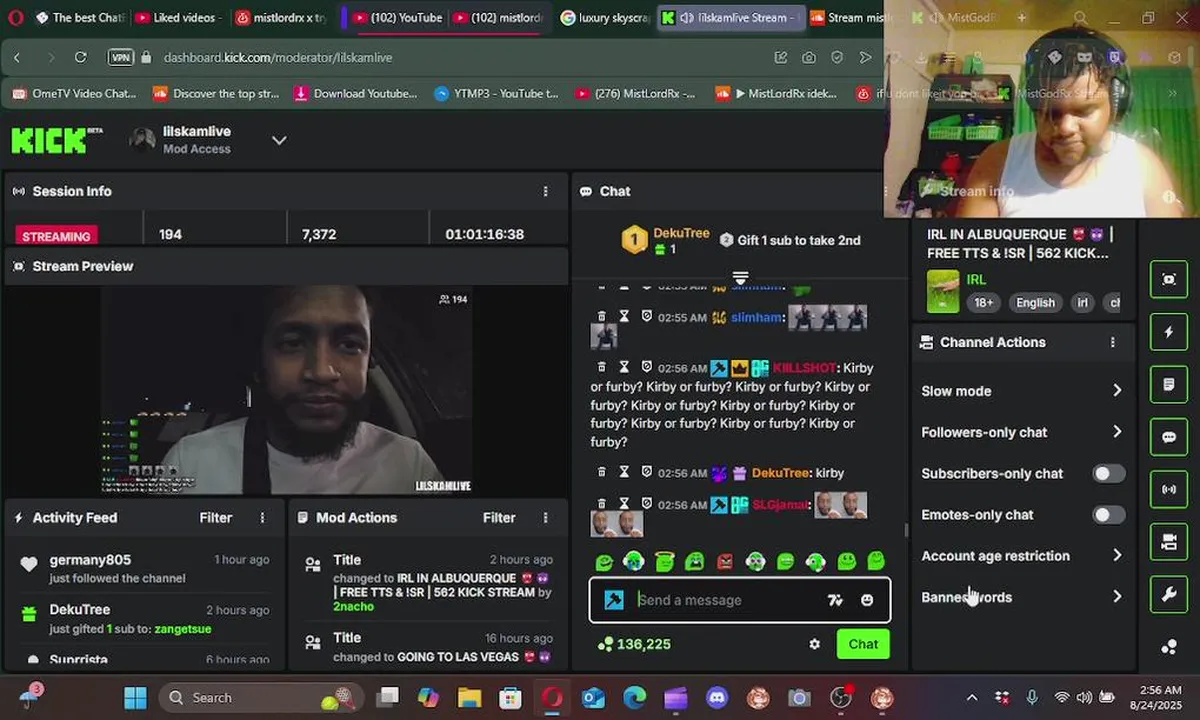This screenshot has width=1200, height=720.
Task: Timeout KIIILLSHOT using the hourglass icon
Action: coord(624,367)
